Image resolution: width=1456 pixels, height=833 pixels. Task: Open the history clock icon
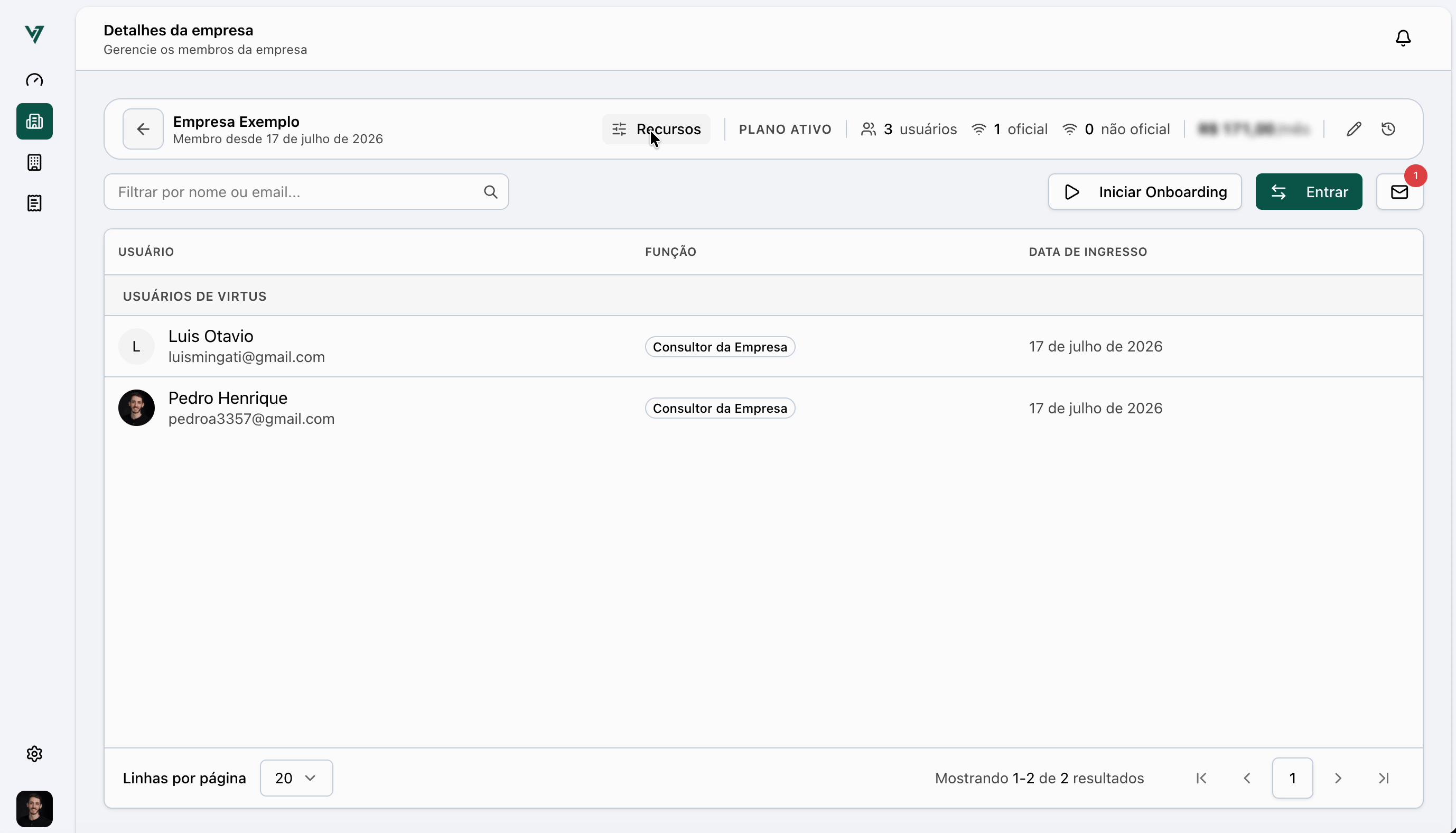click(x=1388, y=129)
